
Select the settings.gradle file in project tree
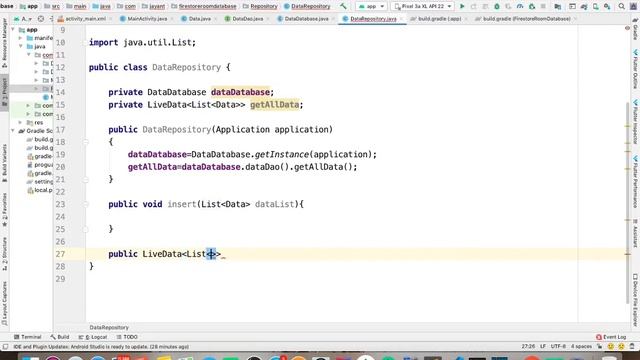coord(40,182)
